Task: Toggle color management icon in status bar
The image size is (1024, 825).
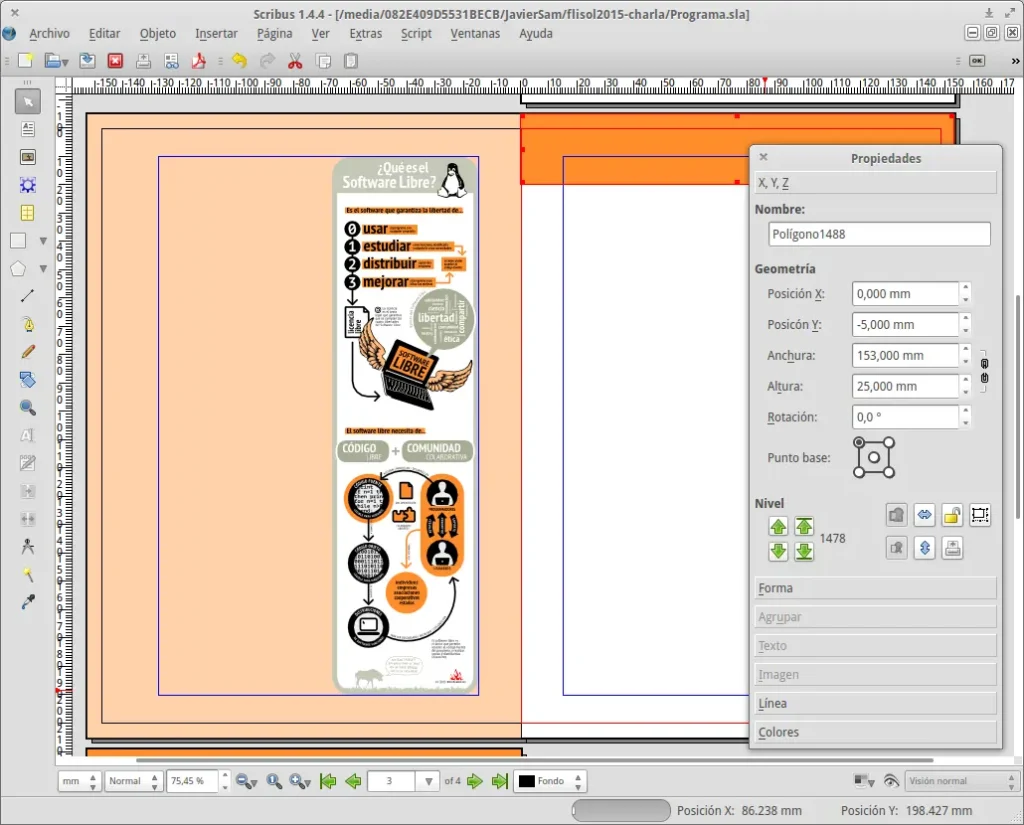Action: [x=863, y=781]
